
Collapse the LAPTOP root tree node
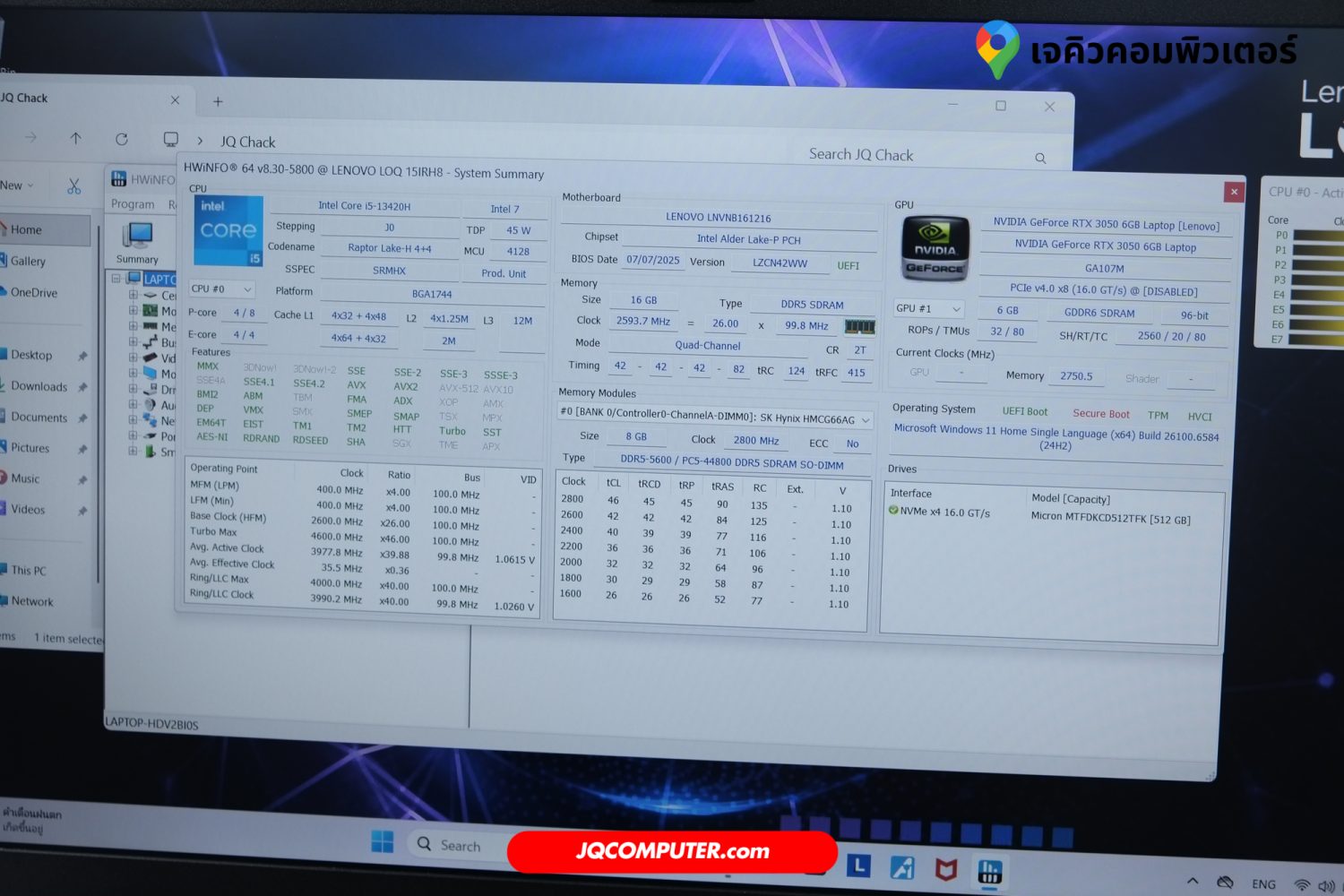[116, 279]
